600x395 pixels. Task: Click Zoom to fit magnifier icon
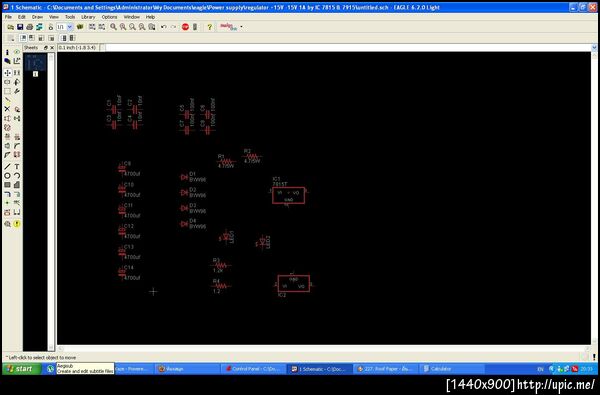[x=114, y=27]
